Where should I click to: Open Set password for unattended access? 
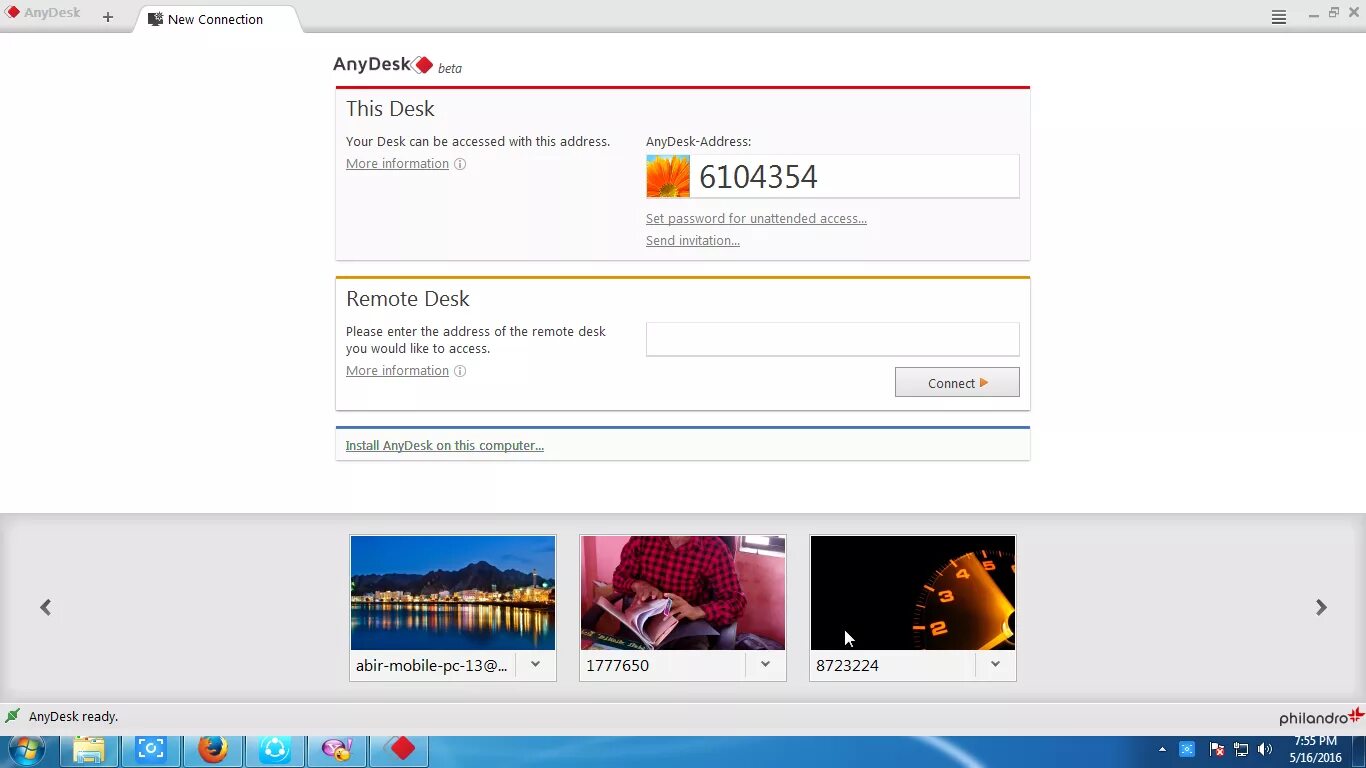(x=756, y=219)
